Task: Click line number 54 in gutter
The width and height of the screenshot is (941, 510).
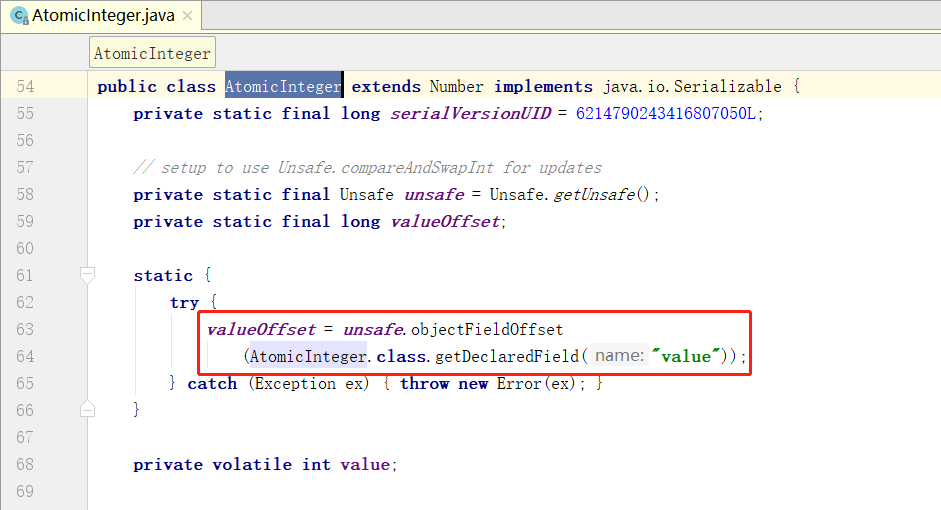Action: 25,86
